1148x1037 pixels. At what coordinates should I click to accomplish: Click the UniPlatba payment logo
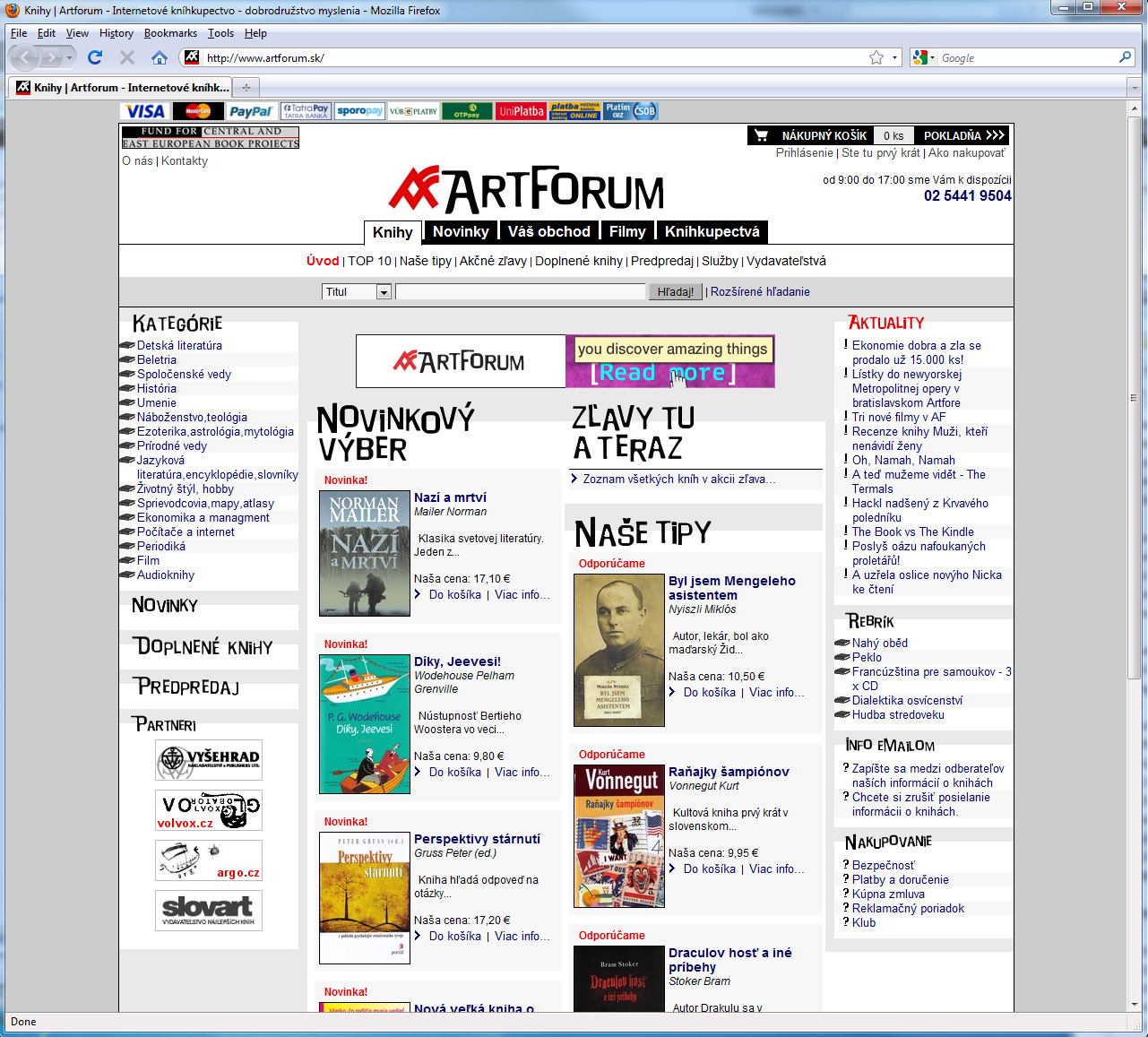tap(521, 111)
